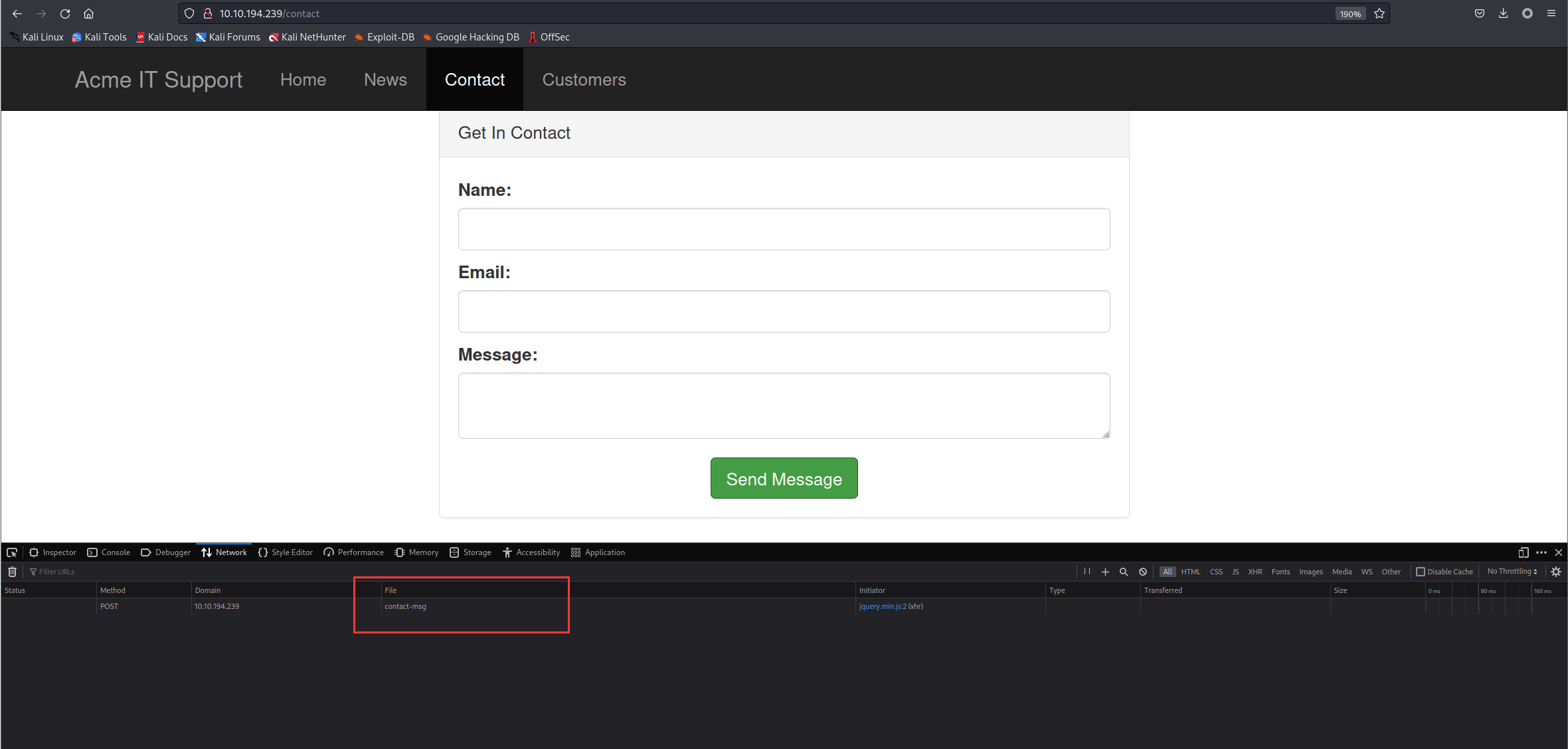
Task: Open jquery.min.js:2 initiator link
Action: pyautogui.click(x=882, y=606)
